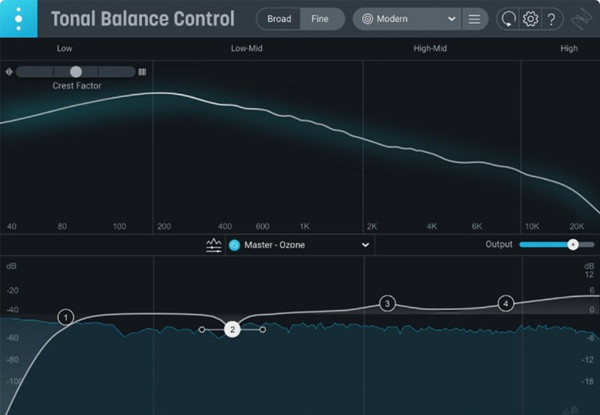The width and height of the screenshot is (600, 415).
Task: Toggle the Master - Ozone power button
Action: coord(234,245)
